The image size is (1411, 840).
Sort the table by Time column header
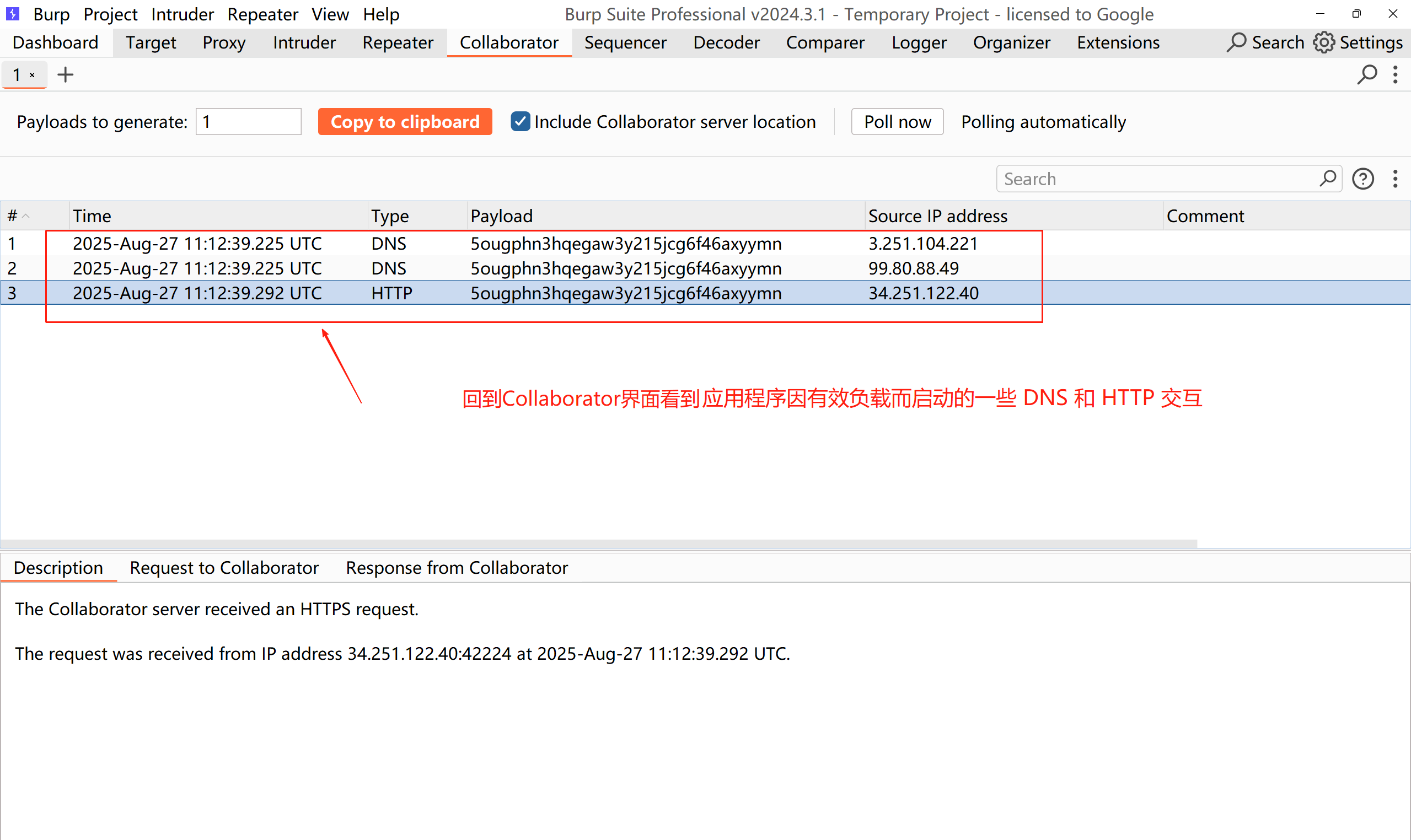(92, 216)
